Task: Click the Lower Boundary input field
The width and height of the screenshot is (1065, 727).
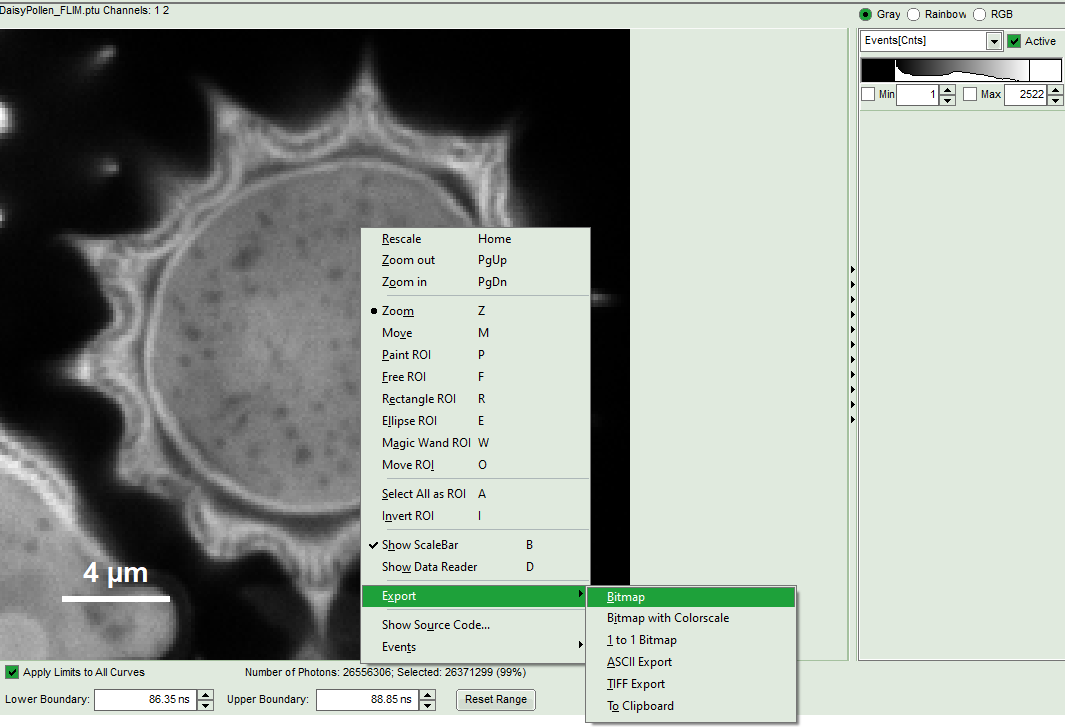Action: tap(143, 700)
